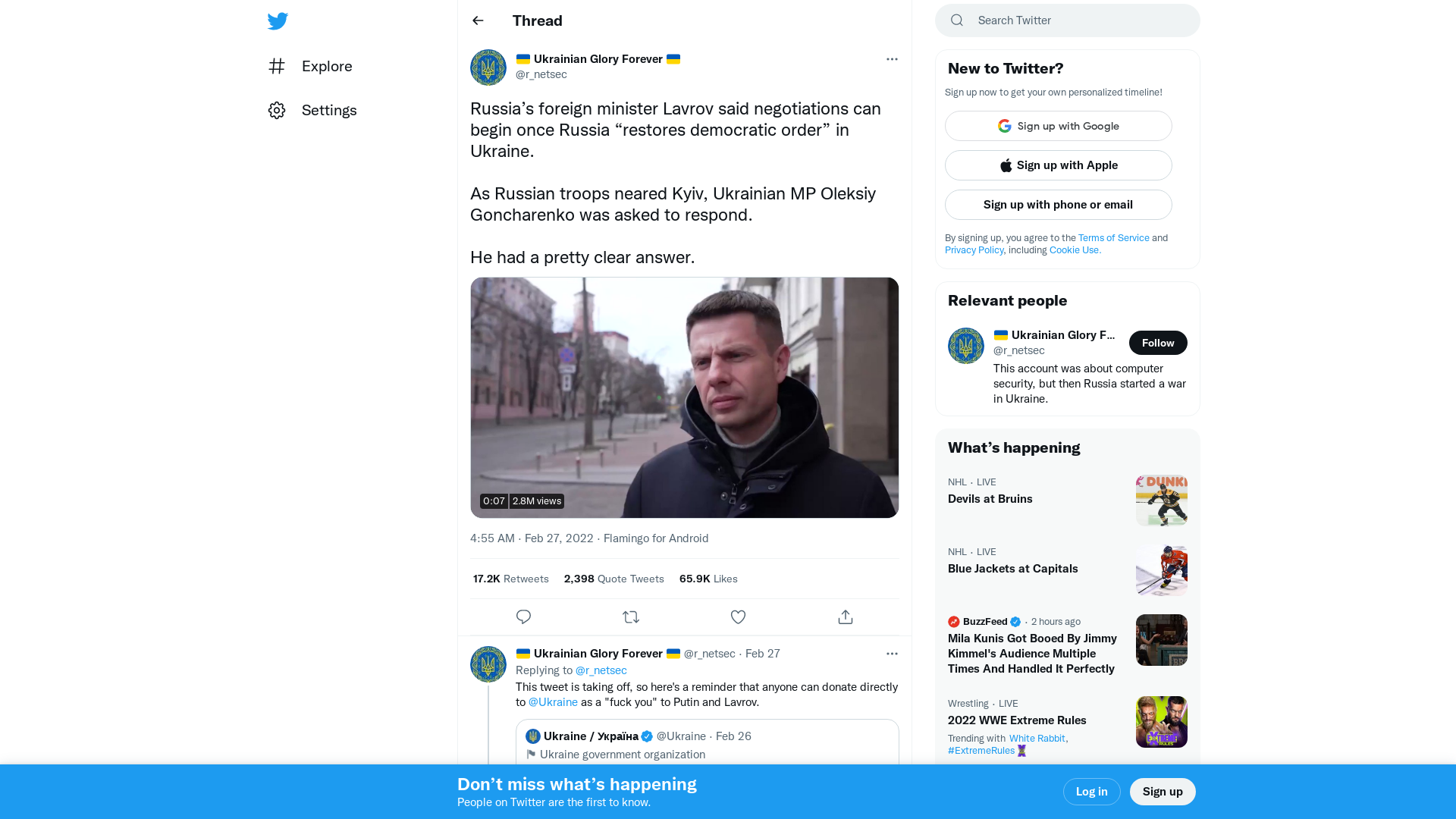Open the Relevant people avatar
Screen dimensions: 1456x819
coord(966,346)
